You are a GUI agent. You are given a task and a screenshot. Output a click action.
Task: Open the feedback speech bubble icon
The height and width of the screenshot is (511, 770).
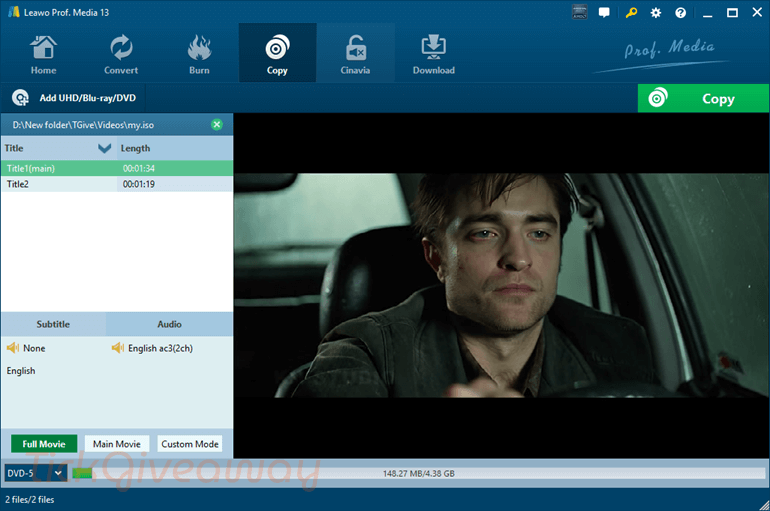coord(604,12)
